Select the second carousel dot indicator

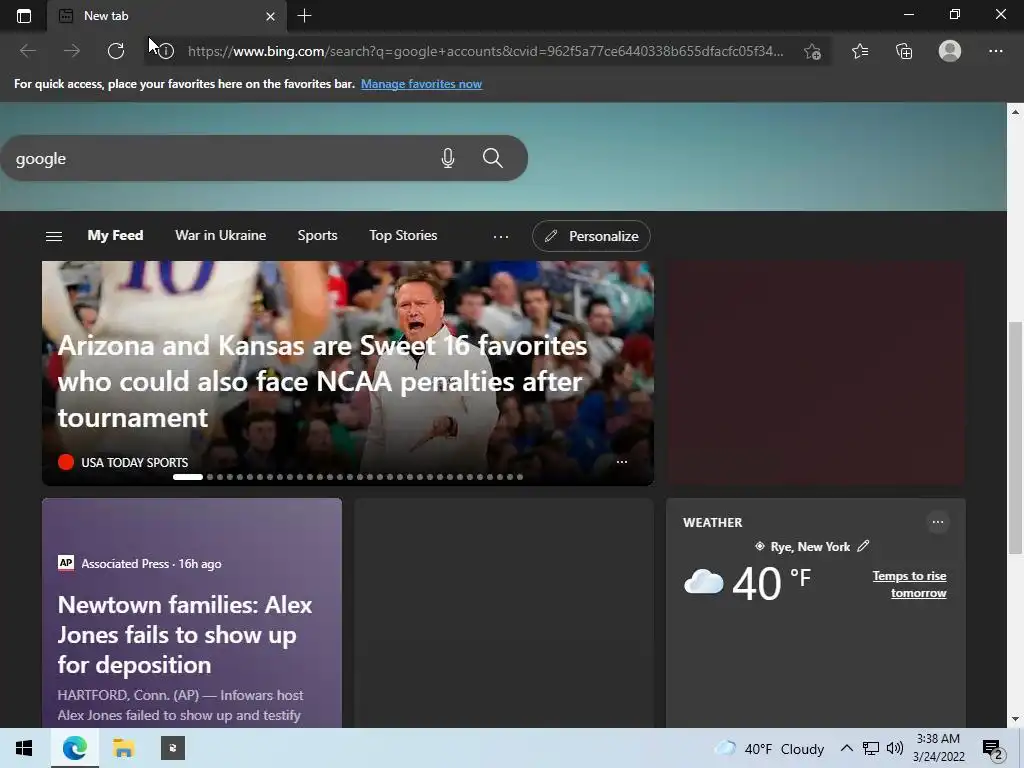210,477
